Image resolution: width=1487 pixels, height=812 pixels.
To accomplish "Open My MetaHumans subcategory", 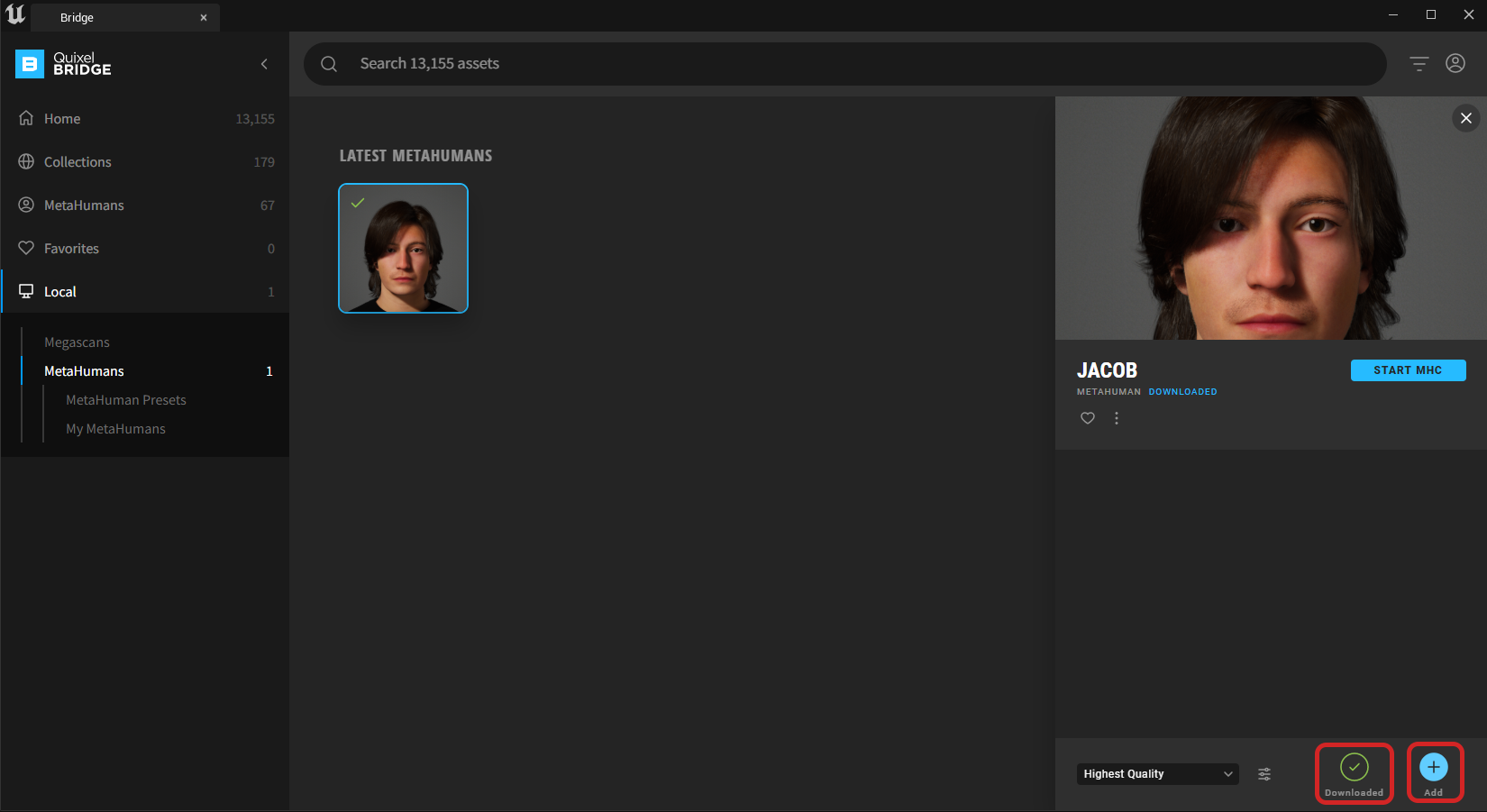I will (x=115, y=429).
